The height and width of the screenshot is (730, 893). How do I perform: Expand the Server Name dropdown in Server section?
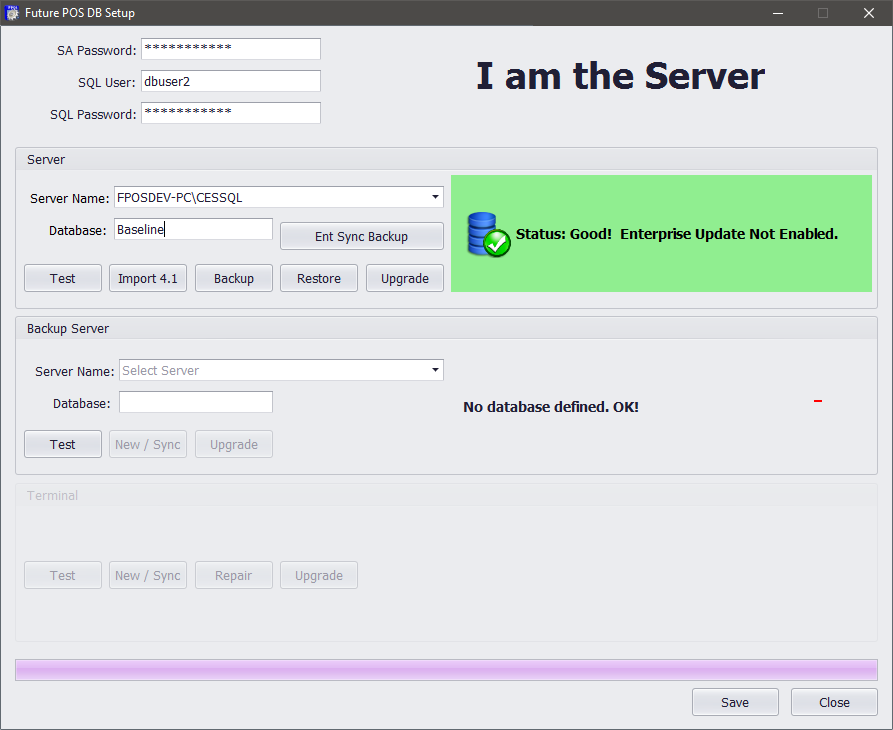pyautogui.click(x=435, y=197)
